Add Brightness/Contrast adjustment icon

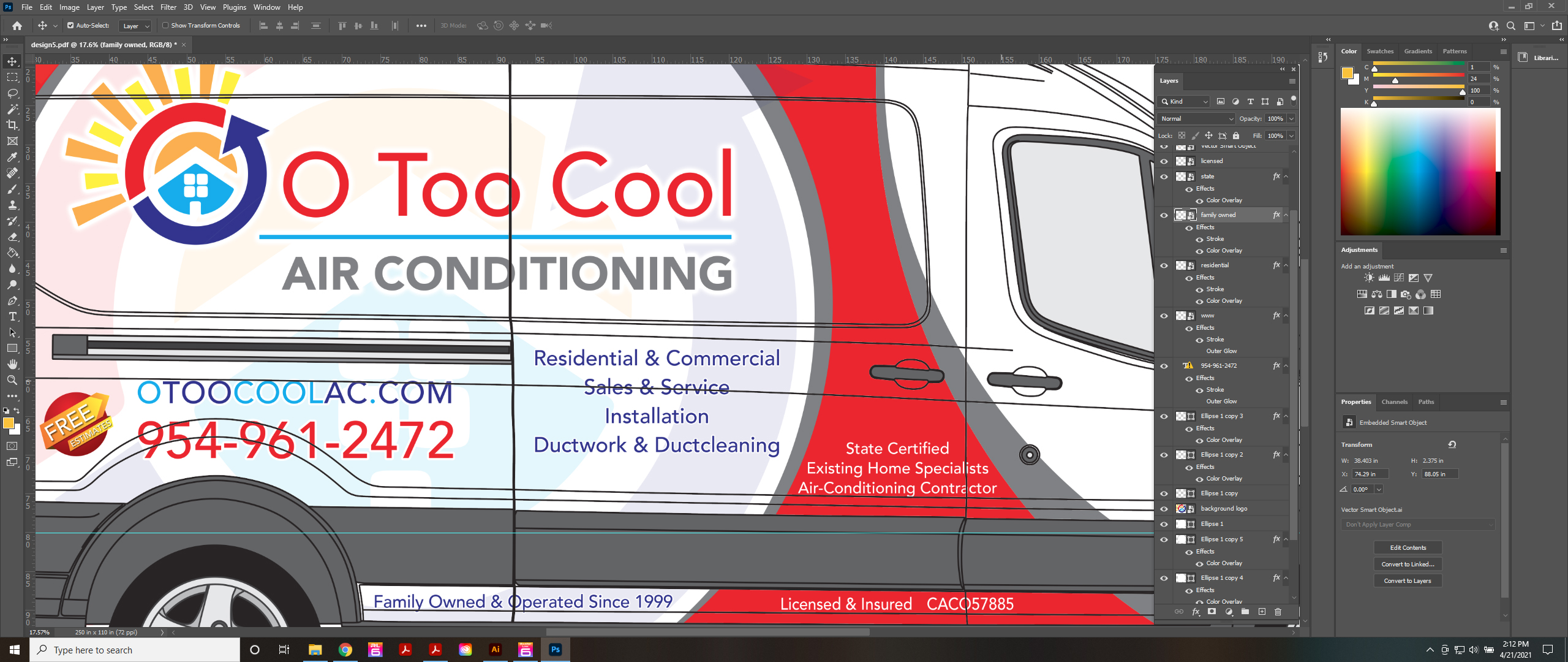pos(1369,278)
